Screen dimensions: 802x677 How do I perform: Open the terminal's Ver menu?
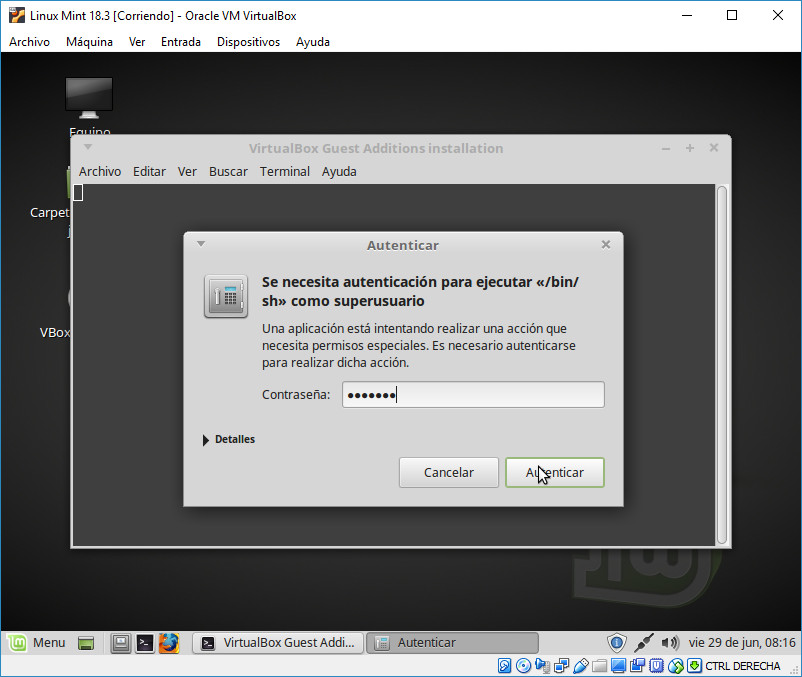point(187,171)
